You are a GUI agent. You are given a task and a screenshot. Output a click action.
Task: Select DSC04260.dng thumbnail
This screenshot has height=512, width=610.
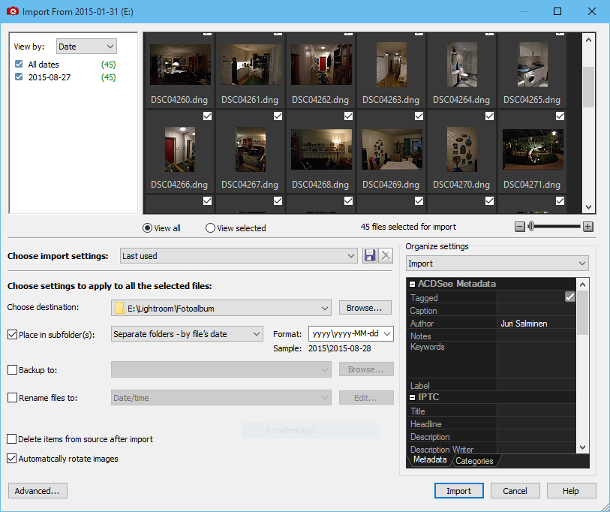pyautogui.click(x=180, y=64)
